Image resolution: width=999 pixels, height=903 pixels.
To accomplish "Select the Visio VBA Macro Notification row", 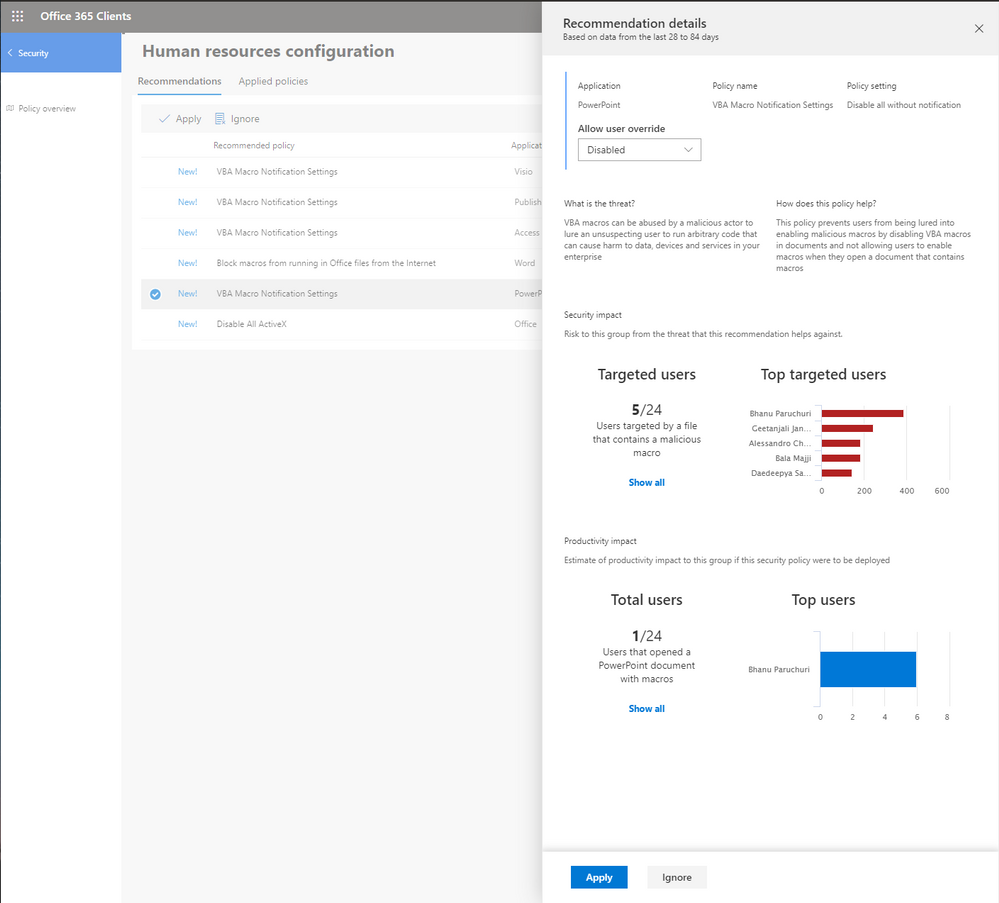I will tap(341, 172).
